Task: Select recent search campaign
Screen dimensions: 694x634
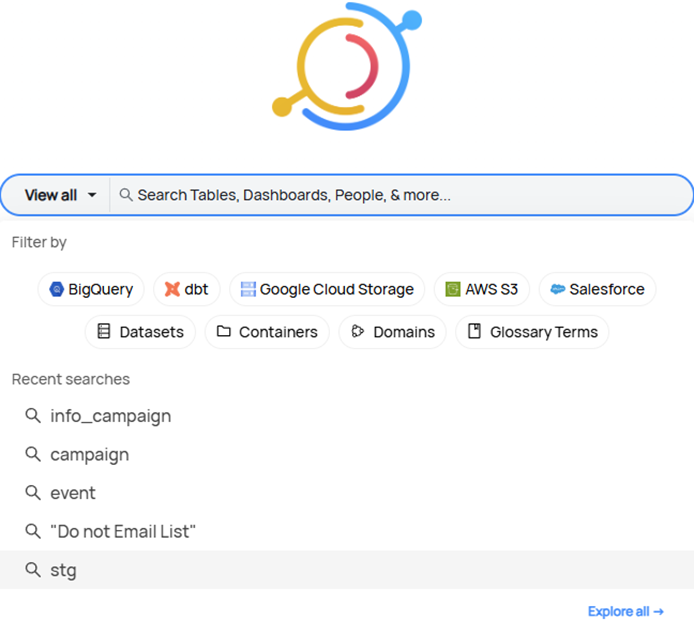Action: coord(347,455)
